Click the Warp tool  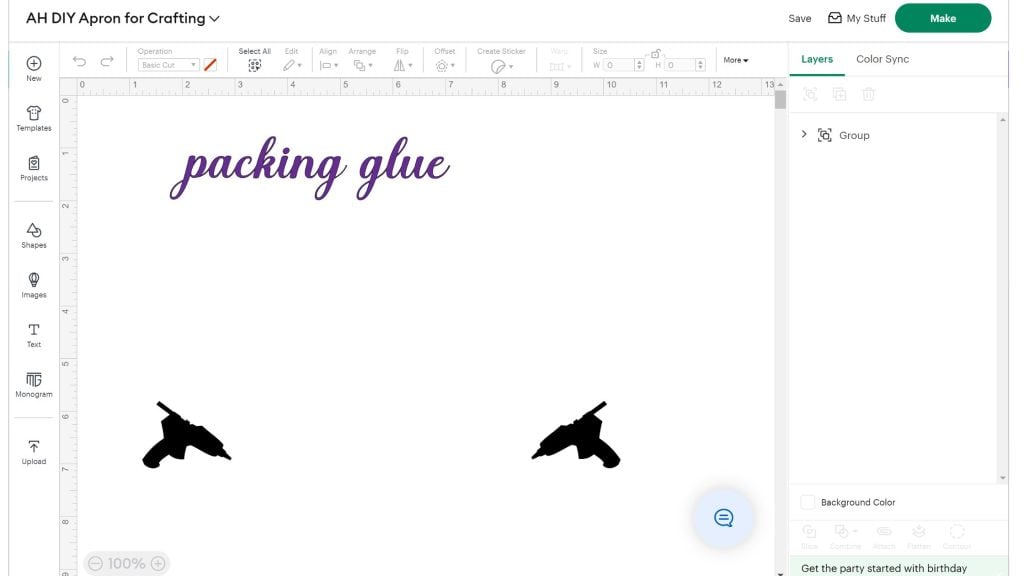[x=559, y=66]
